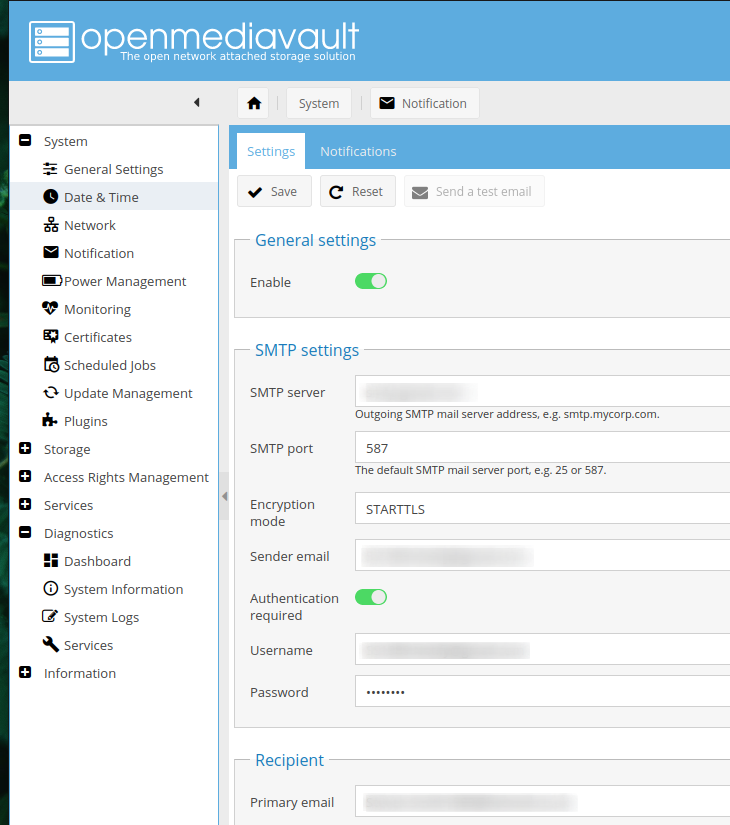Click the circular arrow icon on Reset
Image resolution: width=730 pixels, height=825 pixels.
[336, 192]
